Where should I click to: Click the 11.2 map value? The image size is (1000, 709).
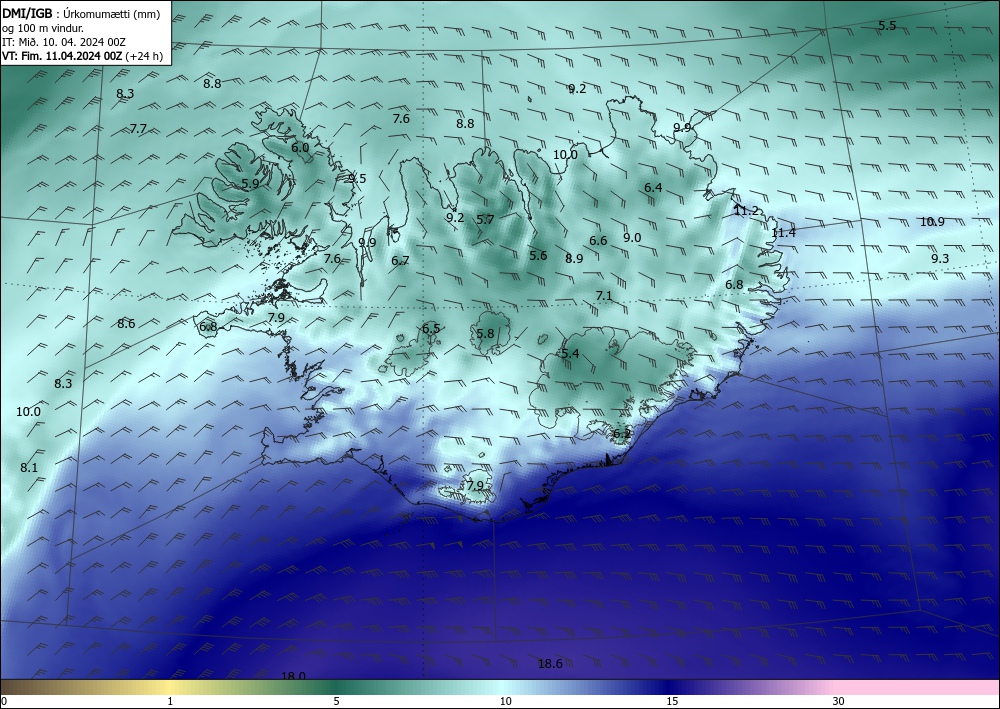coord(746,210)
